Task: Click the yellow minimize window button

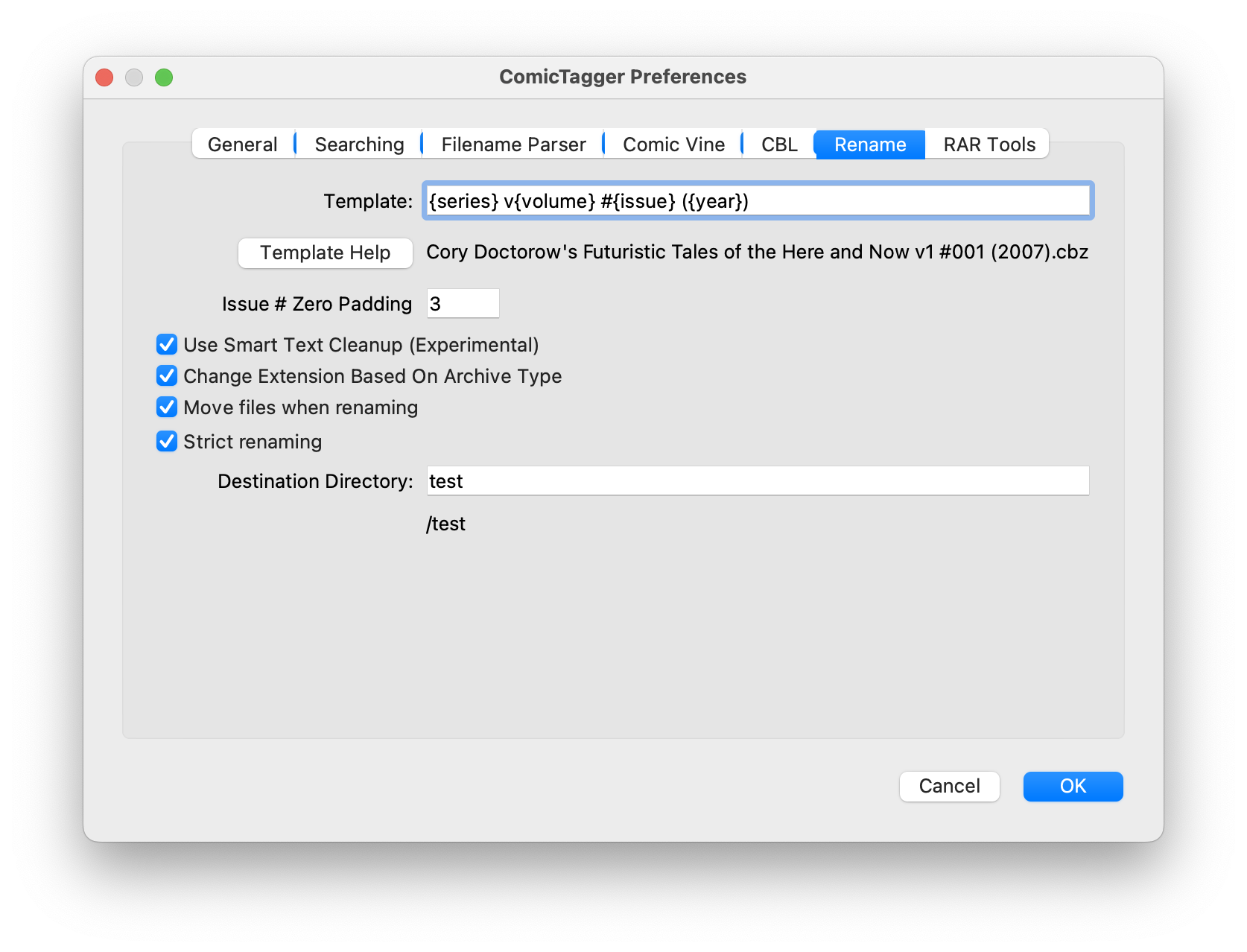Action: point(134,77)
